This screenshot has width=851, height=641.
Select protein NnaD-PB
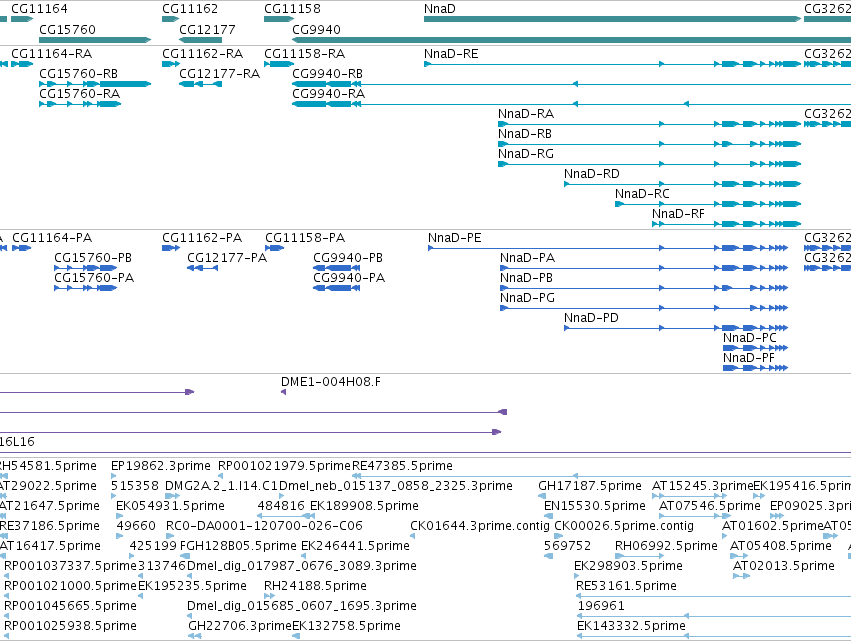click(526, 278)
